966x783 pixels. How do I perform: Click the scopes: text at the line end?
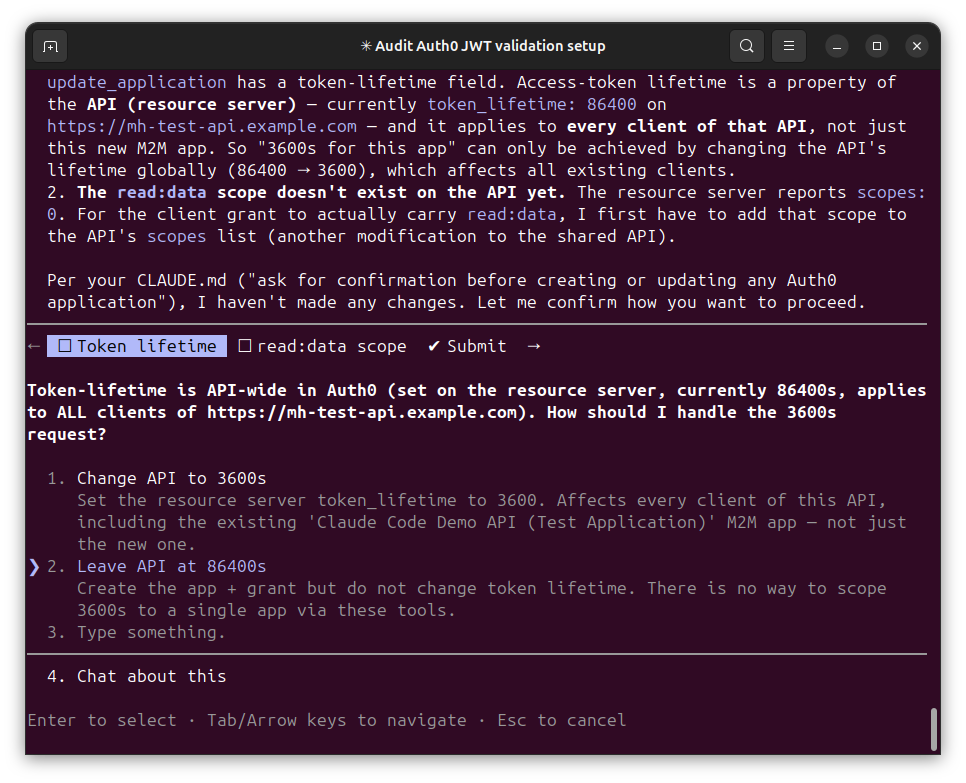coord(891,192)
